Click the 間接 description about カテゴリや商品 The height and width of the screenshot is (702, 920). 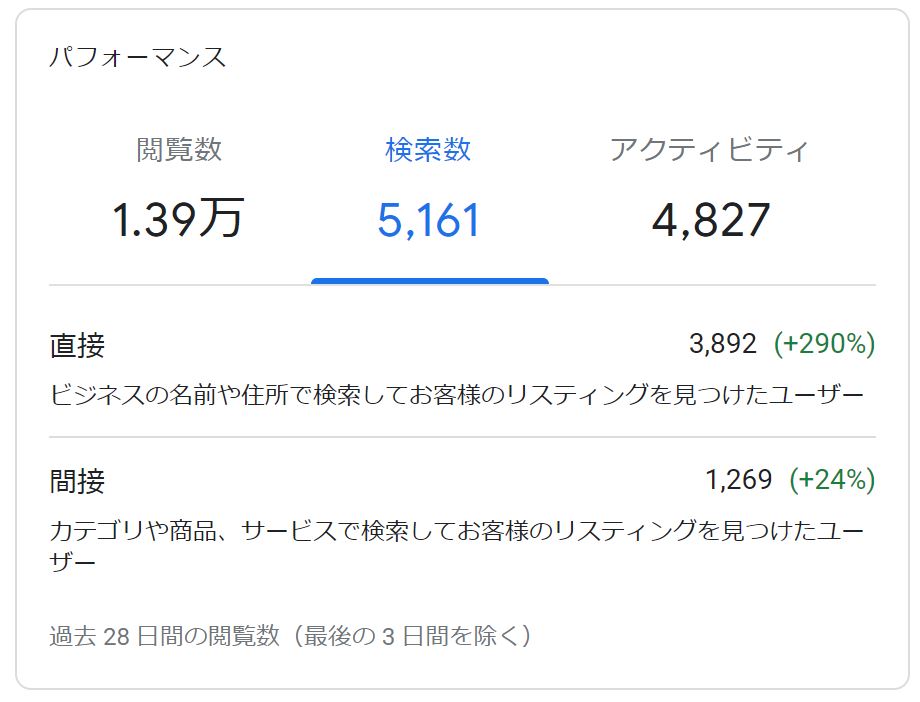pos(456,546)
